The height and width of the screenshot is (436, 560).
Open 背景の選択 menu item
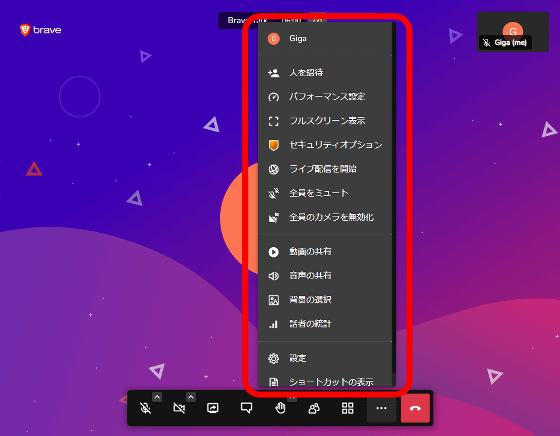click(325, 300)
